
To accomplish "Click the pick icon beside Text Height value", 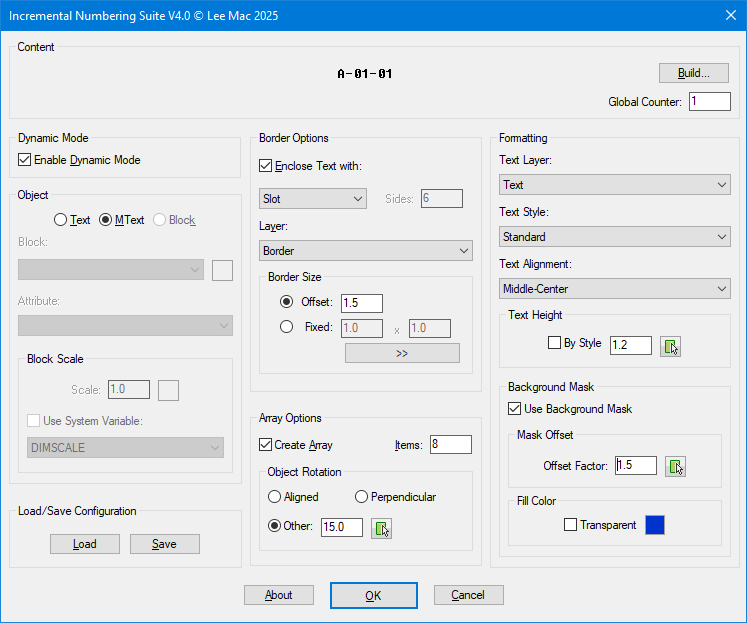I will (671, 346).
